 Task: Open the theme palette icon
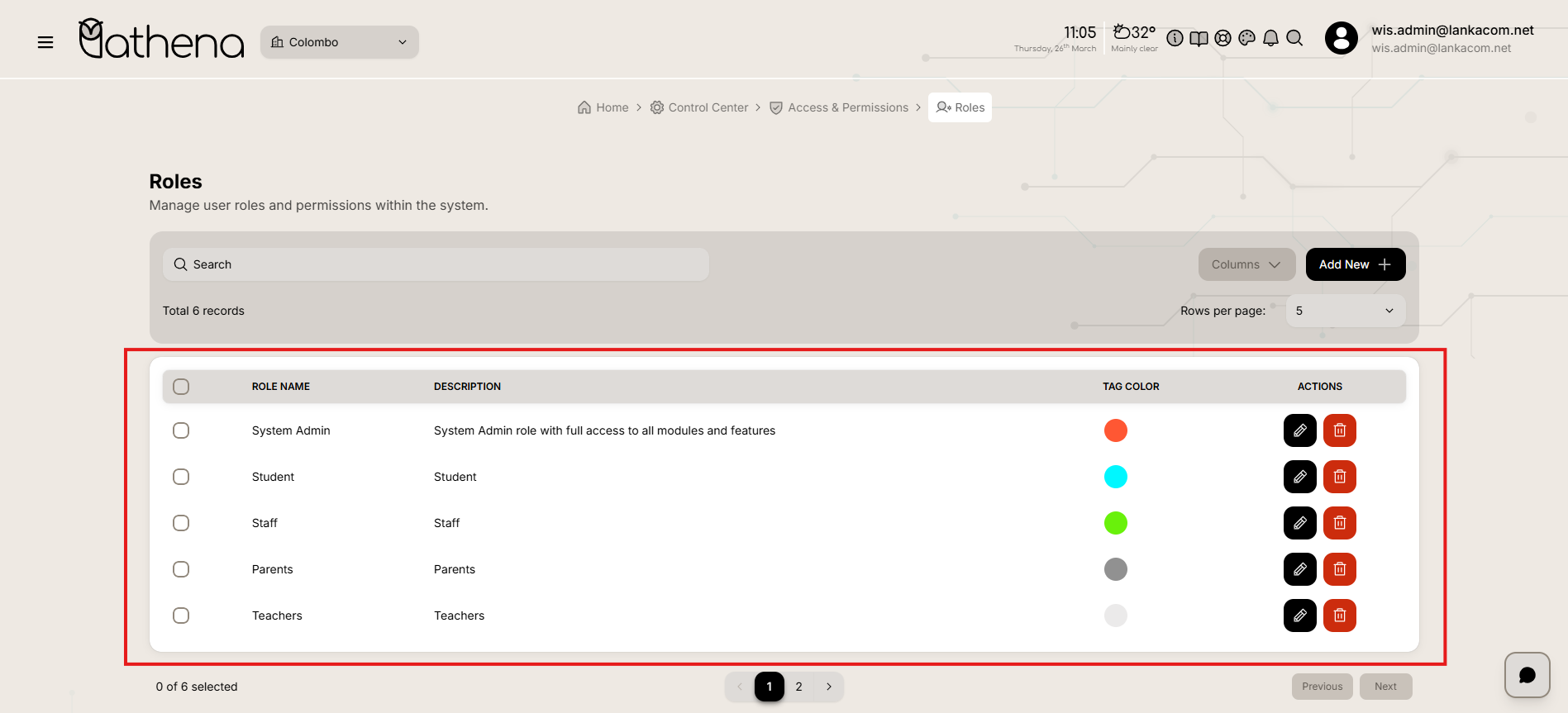[1246, 38]
